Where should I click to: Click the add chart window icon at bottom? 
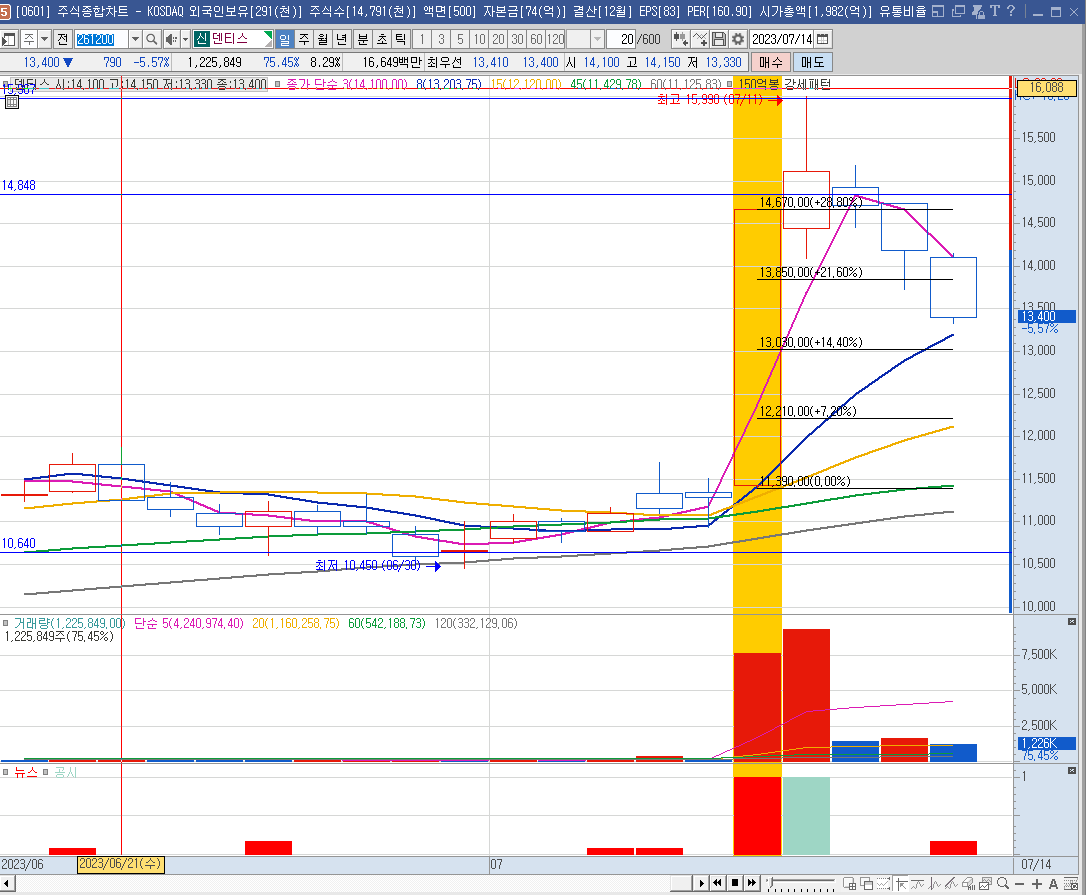point(850,883)
